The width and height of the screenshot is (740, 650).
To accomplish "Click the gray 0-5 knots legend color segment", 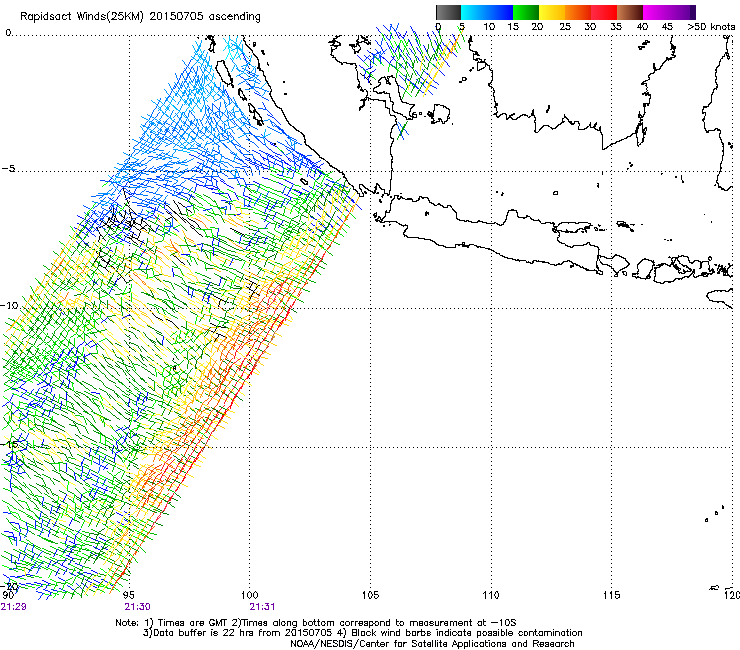I will 448,12.
